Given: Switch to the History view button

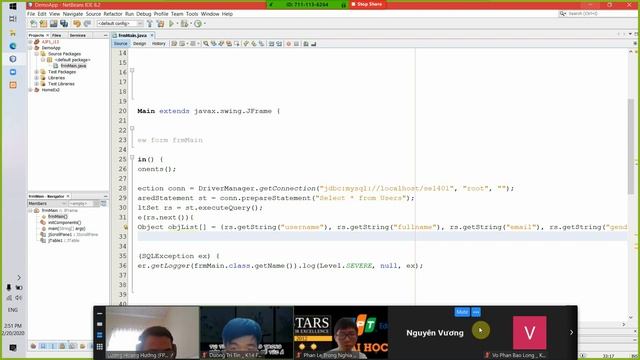Looking at the screenshot, I should [158, 44].
